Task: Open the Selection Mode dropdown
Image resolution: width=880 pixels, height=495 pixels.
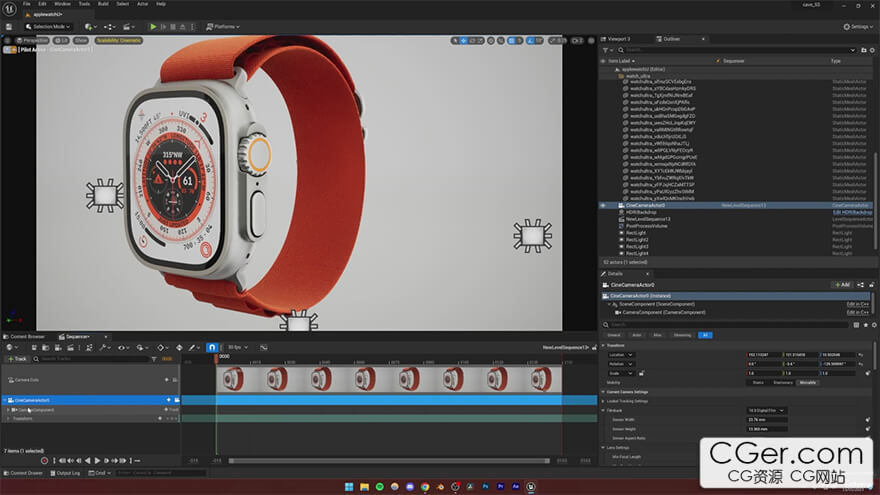Action: 48,26
